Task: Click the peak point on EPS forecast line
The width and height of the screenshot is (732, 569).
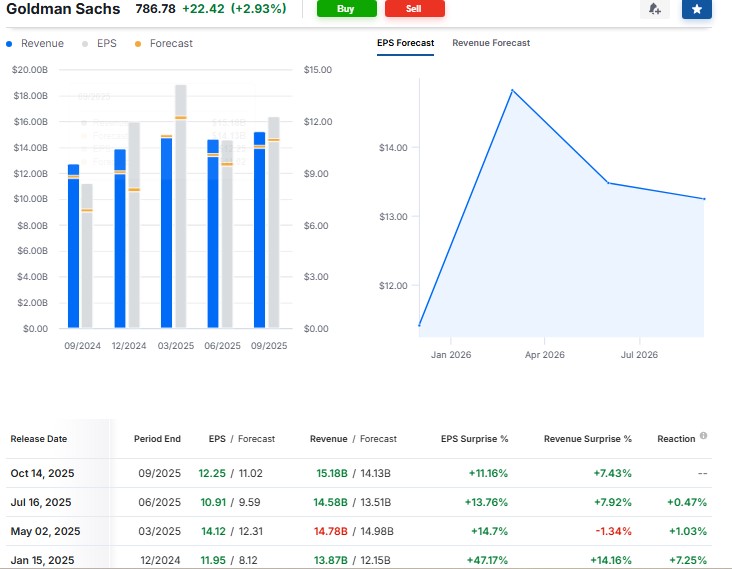Action: click(x=512, y=90)
